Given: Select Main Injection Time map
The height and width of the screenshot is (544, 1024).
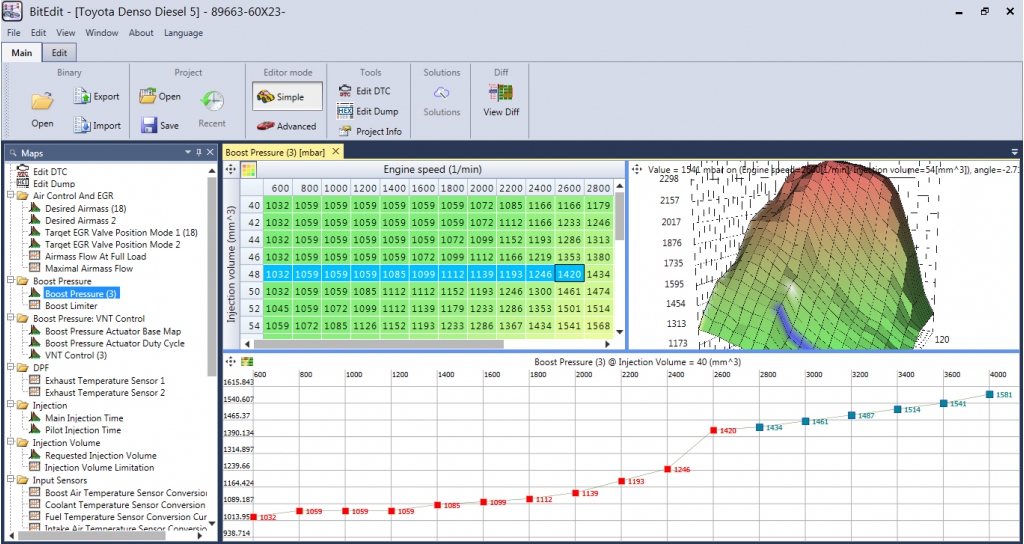Looking at the screenshot, I should [x=84, y=418].
